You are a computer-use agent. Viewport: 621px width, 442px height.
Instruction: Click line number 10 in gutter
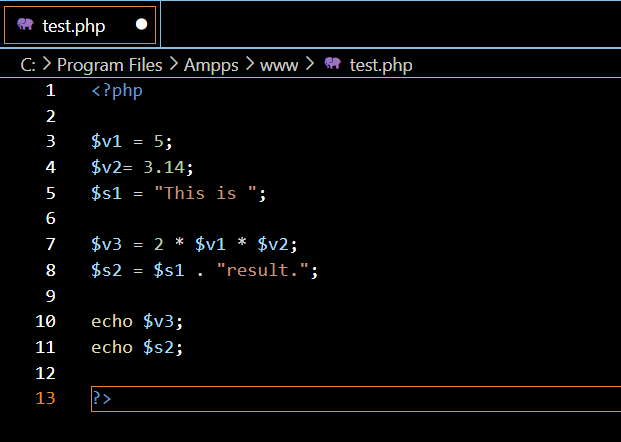pyautogui.click(x=45, y=321)
